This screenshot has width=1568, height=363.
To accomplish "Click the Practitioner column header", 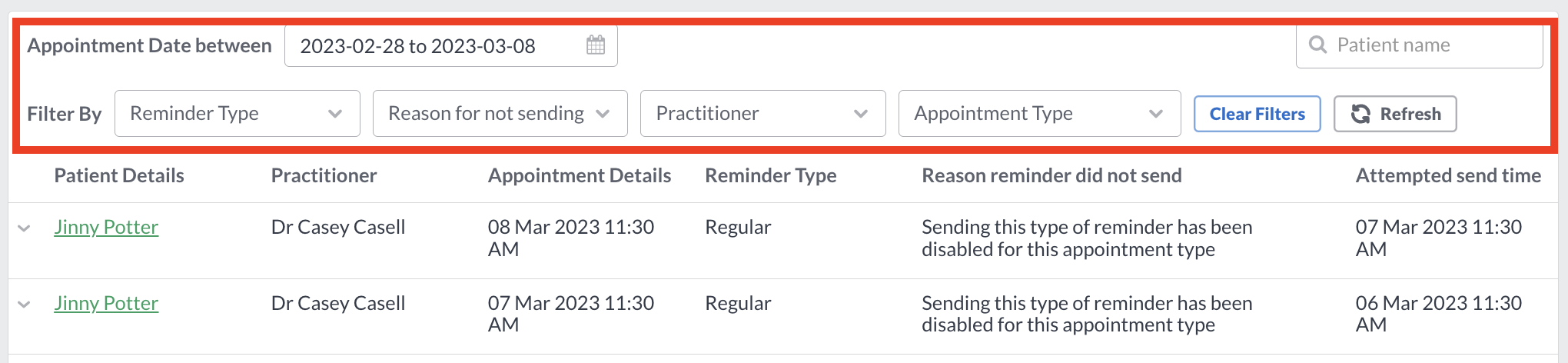I will pos(324,175).
